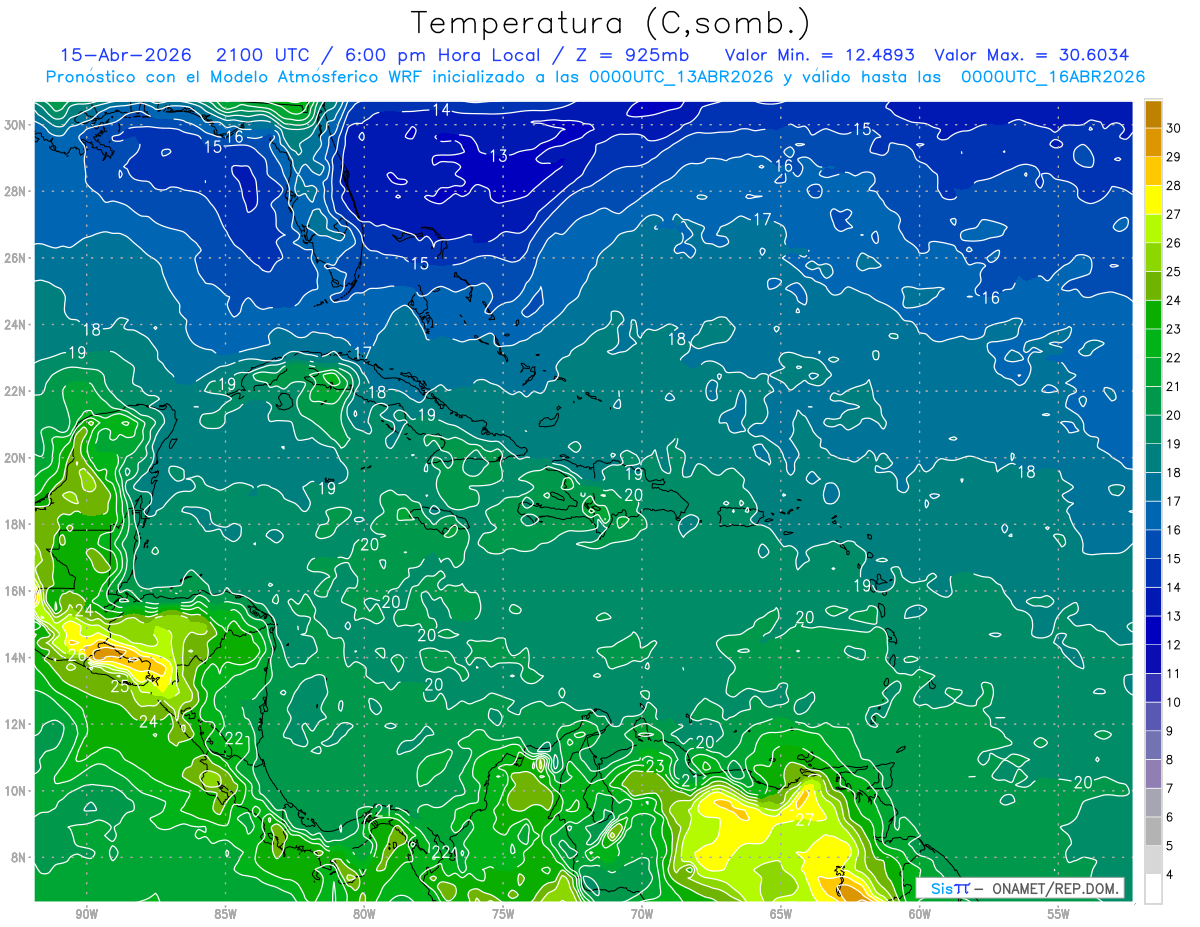
Task: Click the 27 contour label over Venezuela
Action: click(805, 820)
